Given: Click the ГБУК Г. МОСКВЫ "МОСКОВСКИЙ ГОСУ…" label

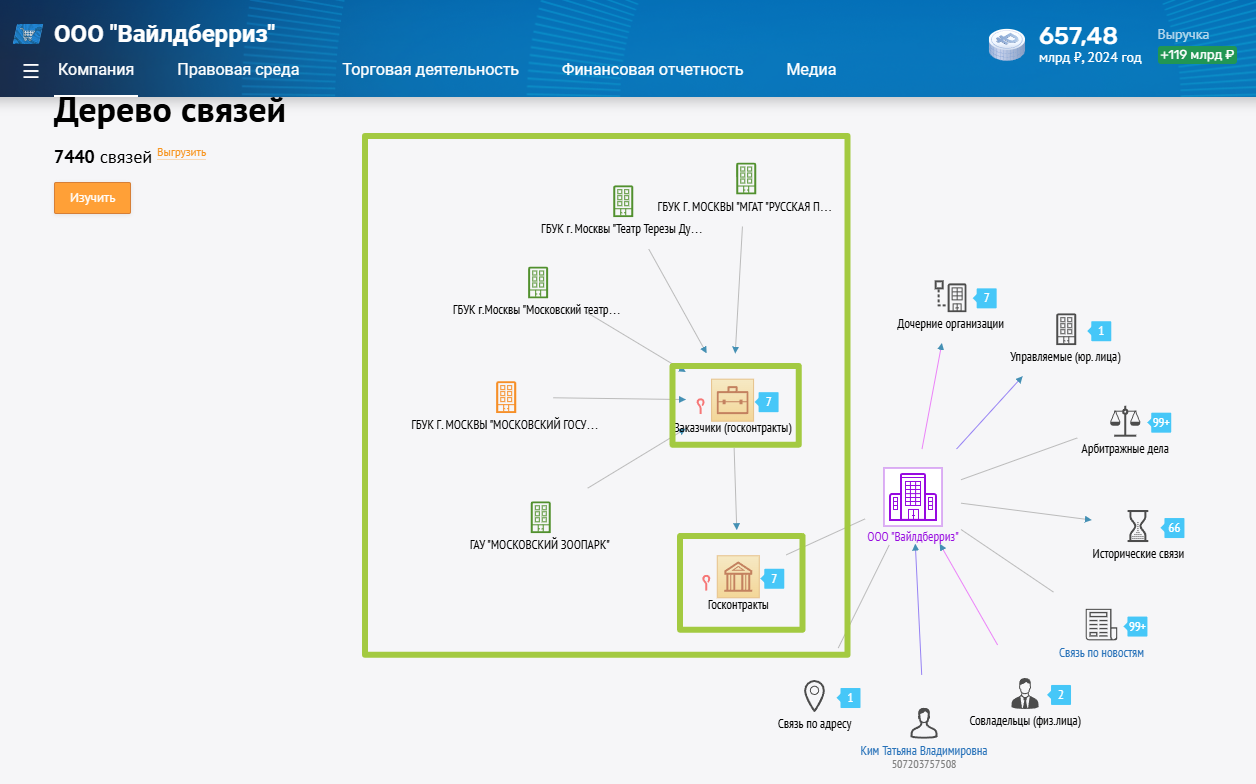Looking at the screenshot, I should click(x=505, y=425).
